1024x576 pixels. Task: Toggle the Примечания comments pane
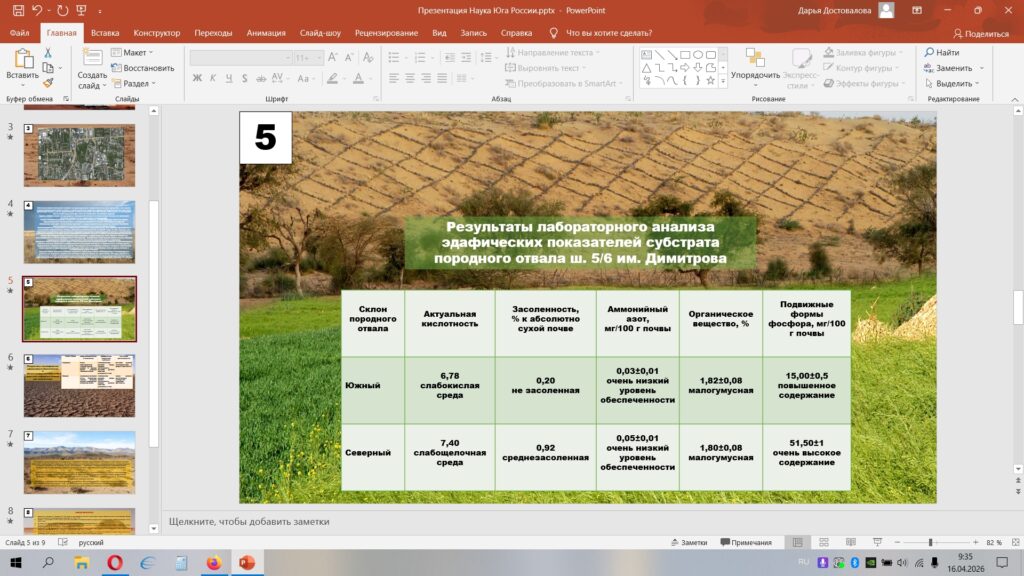pos(745,542)
